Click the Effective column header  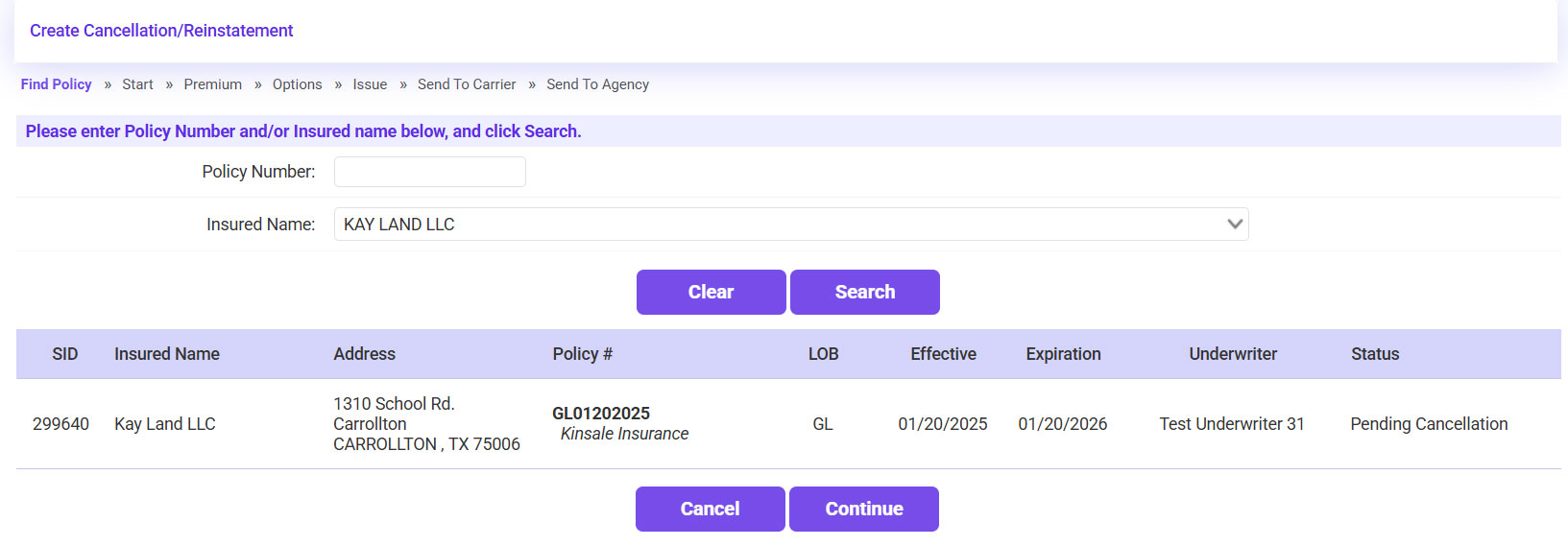[943, 354]
